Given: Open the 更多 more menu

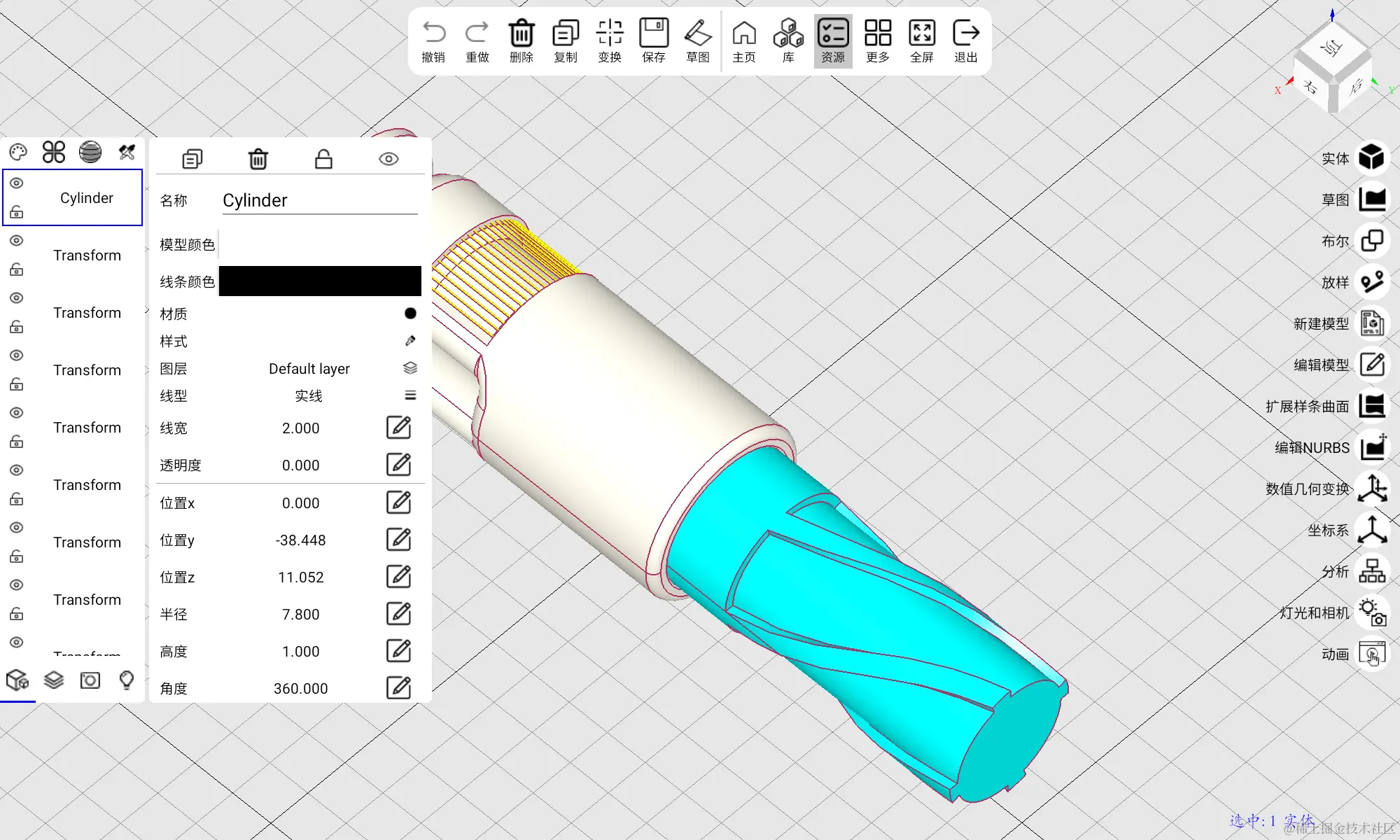Looking at the screenshot, I should click(x=877, y=33).
